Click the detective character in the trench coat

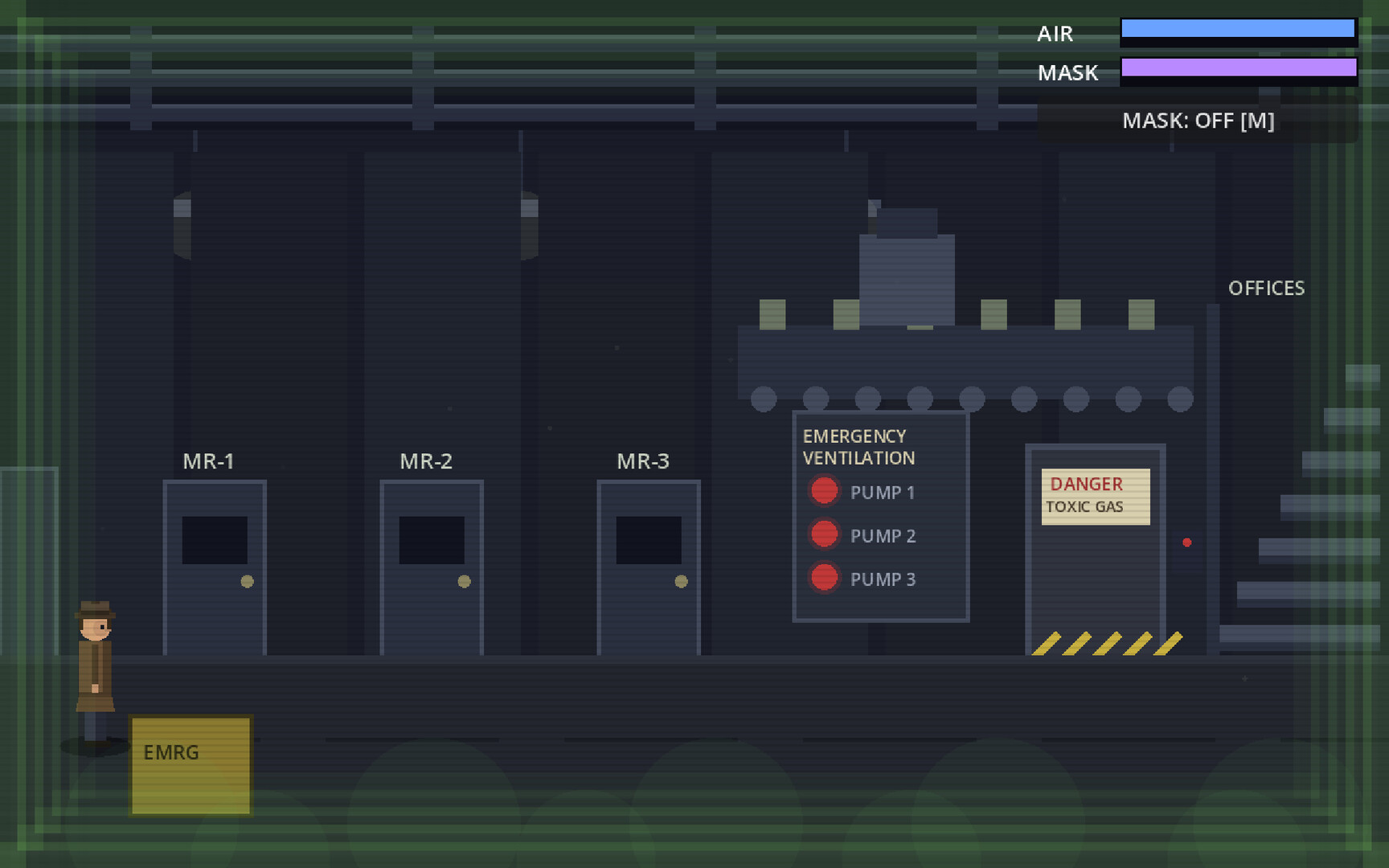tap(96, 672)
